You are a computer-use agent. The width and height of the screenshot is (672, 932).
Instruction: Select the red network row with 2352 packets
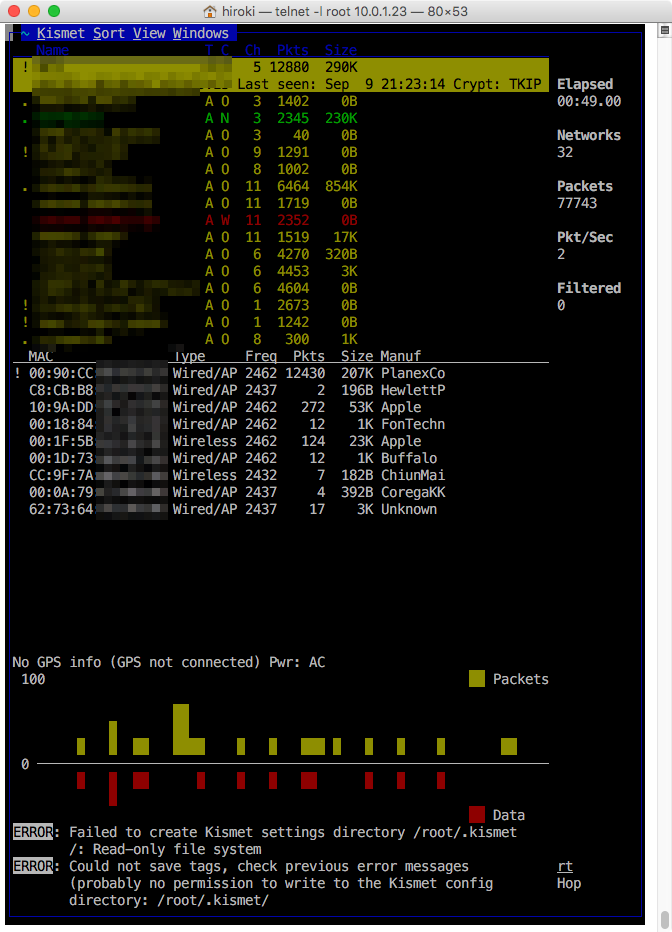tap(280, 220)
